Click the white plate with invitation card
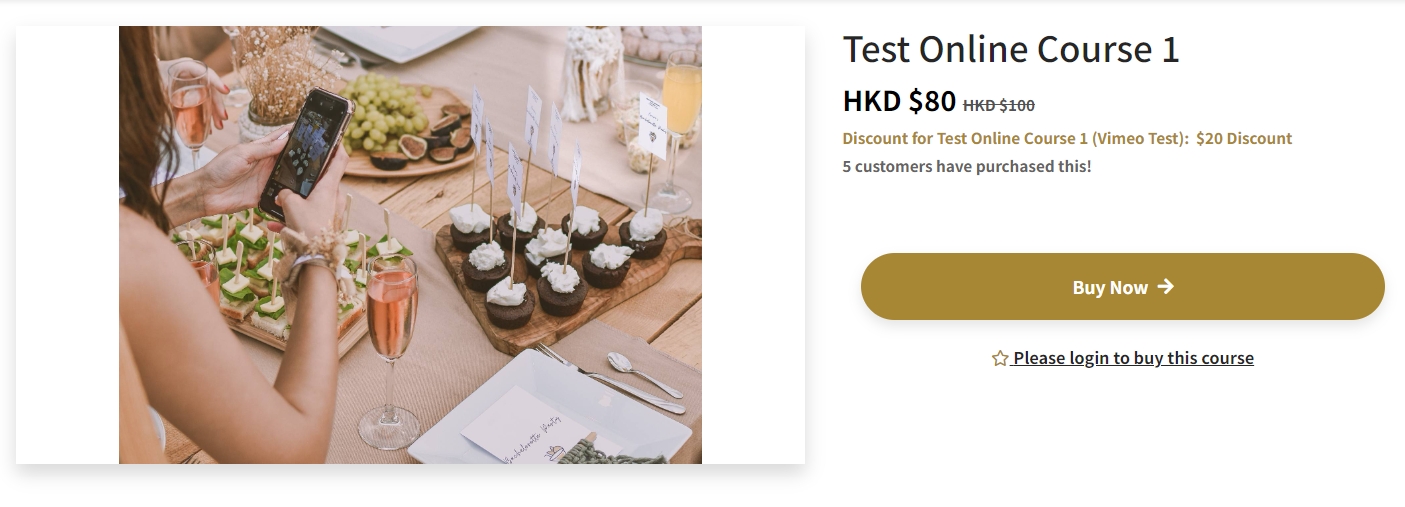 pyautogui.click(x=550, y=410)
